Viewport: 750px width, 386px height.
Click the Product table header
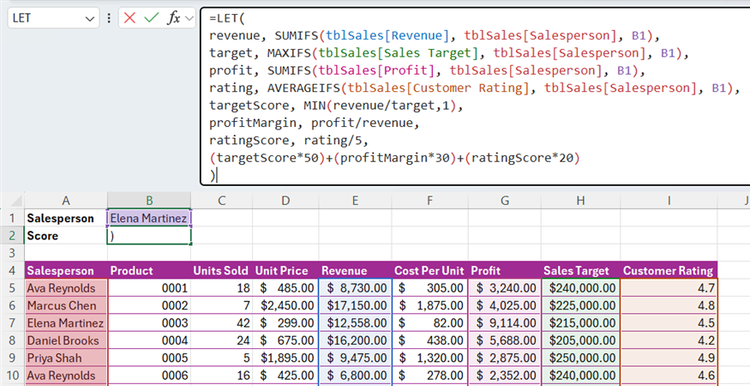pyautogui.click(x=149, y=271)
